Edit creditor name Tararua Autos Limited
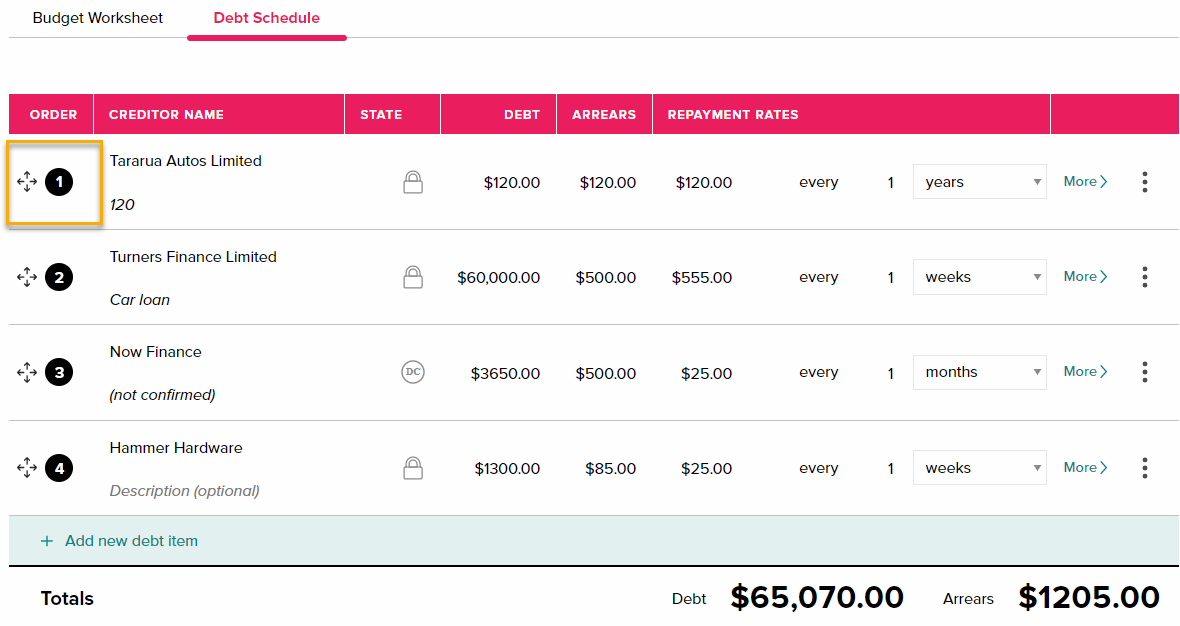 [186, 161]
